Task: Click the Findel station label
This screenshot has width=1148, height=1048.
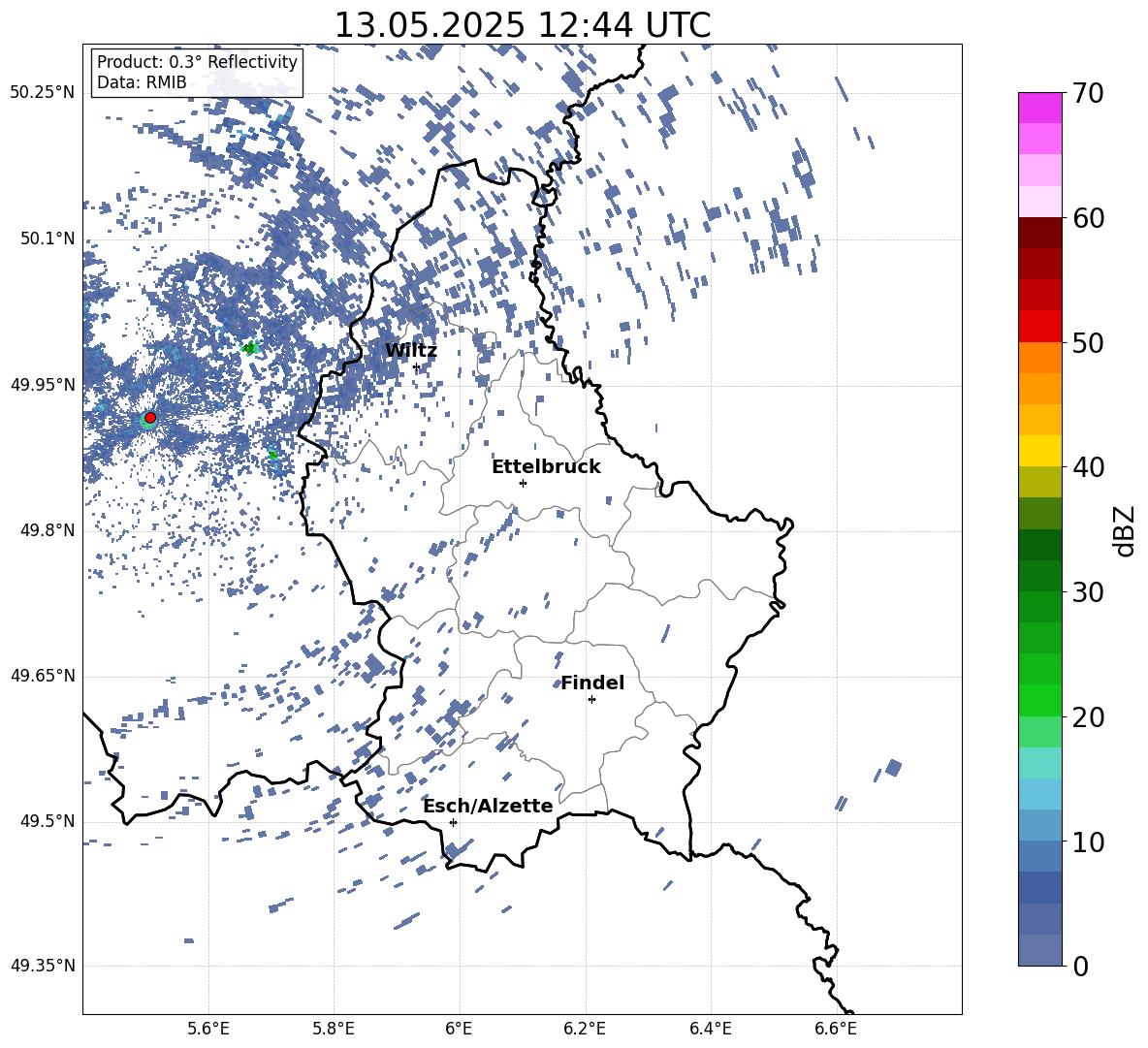Action: point(592,683)
